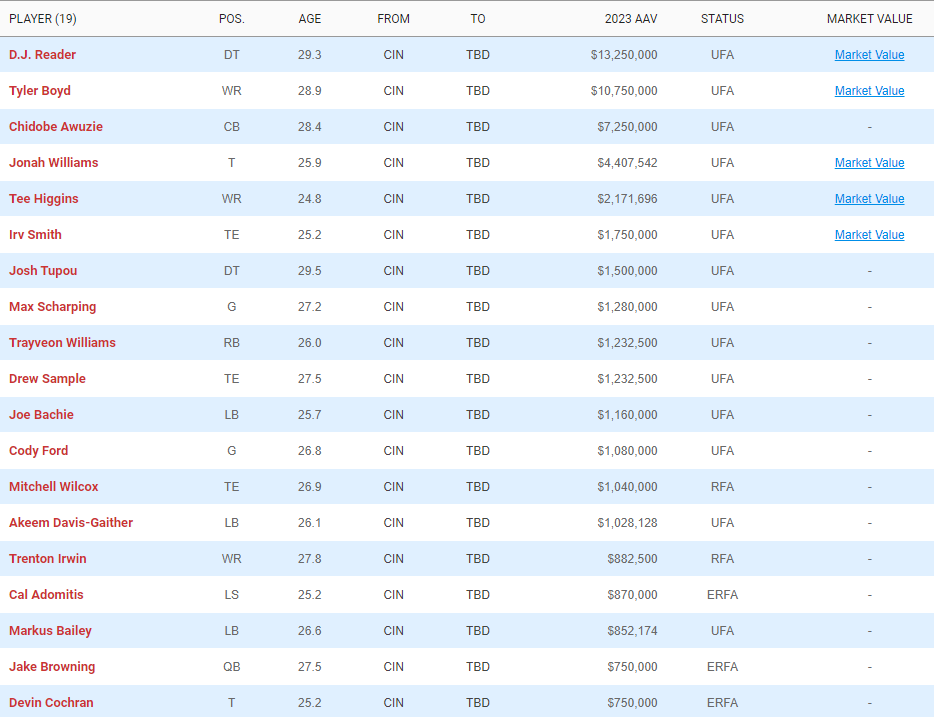Select ERFA status in Cal Adomitis row
The height and width of the screenshot is (717, 934).
(722, 595)
